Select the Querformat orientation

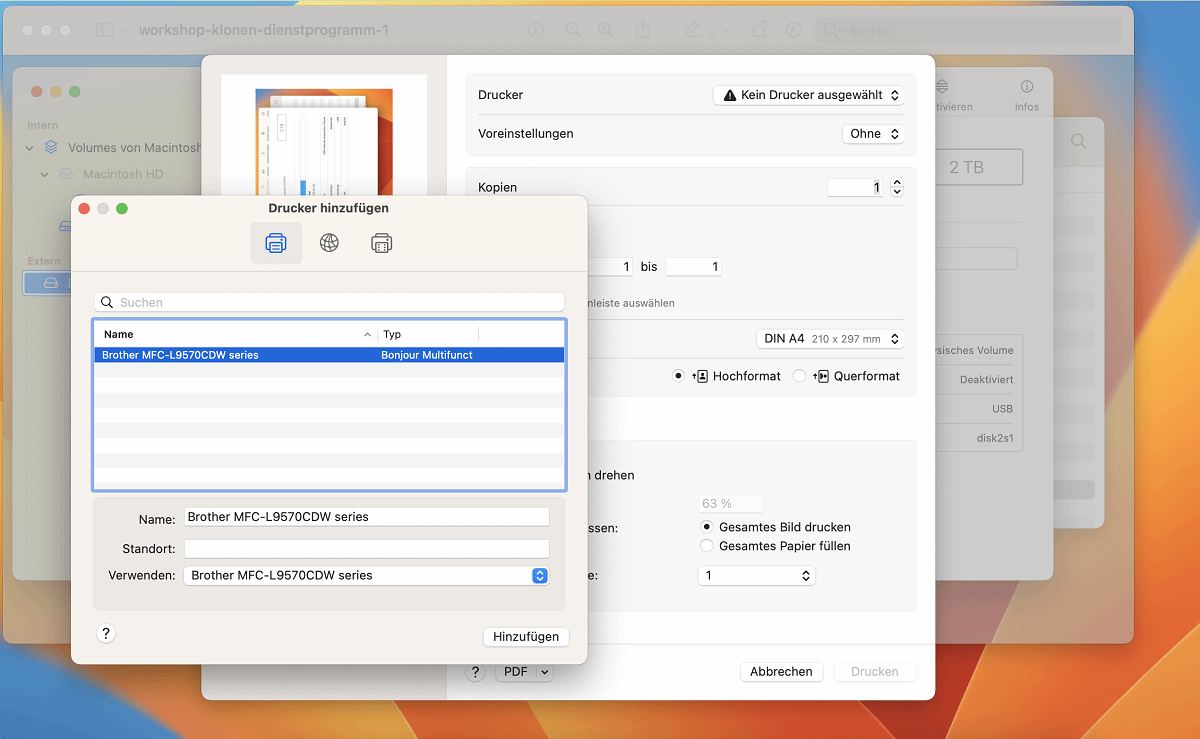coord(799,376)
